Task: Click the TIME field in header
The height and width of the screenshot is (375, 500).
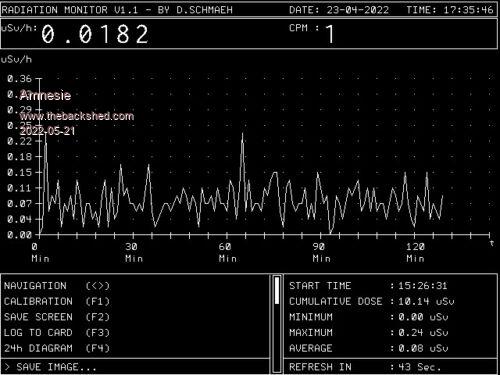Action: coord(450,10)
